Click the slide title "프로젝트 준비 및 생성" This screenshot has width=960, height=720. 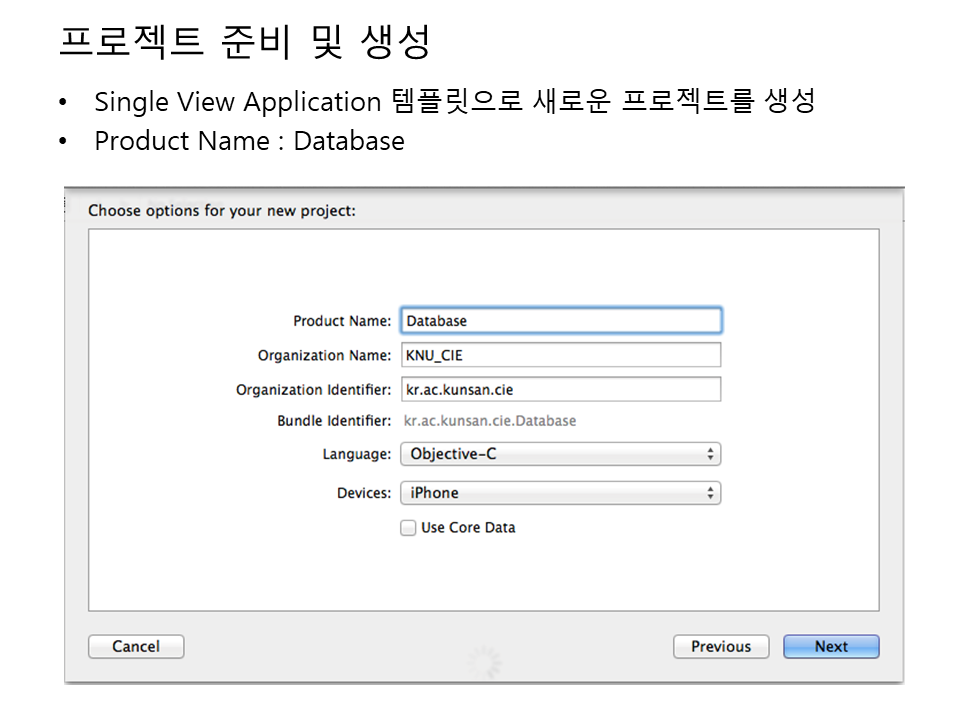click(x=245, y=41)
